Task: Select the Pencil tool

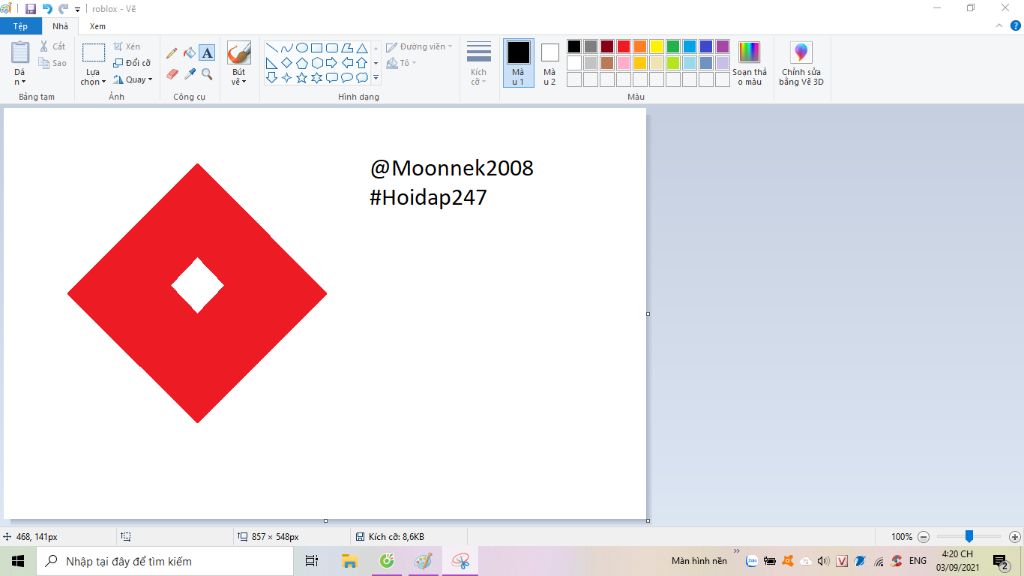Action: [172, 53]
